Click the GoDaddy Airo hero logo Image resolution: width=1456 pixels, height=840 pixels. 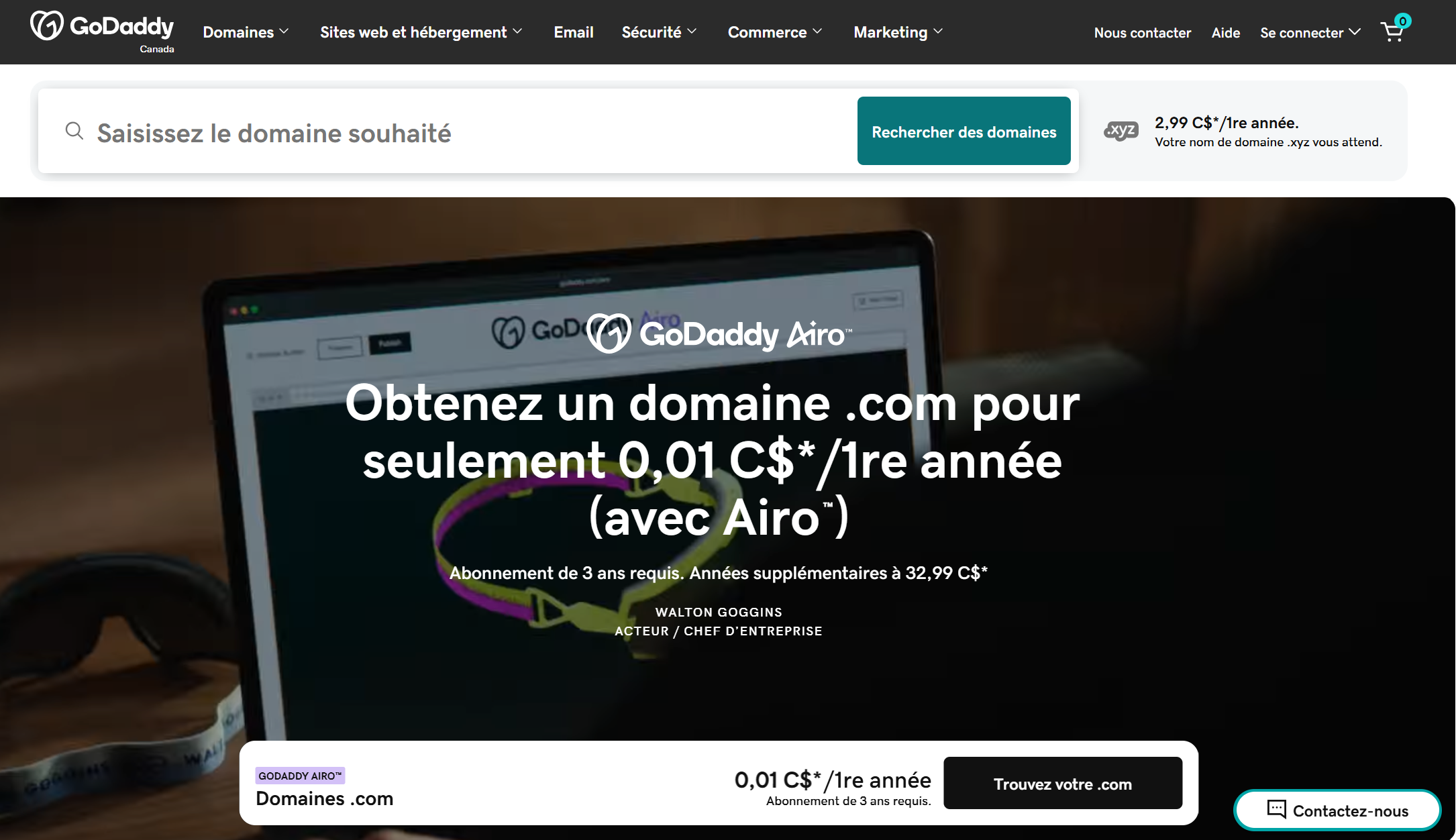pyautogui.click(x=719, y=333)
